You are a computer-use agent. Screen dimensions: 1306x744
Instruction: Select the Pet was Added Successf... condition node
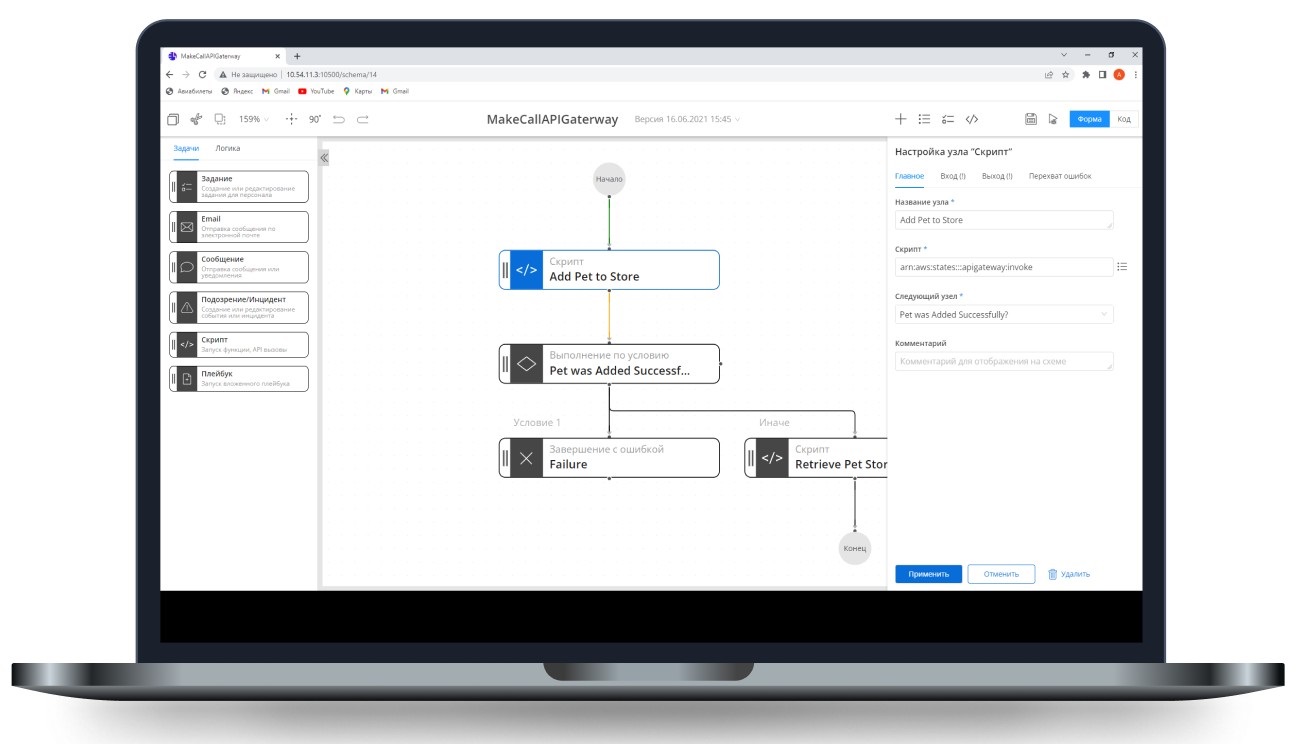click(x=609, y=364)
